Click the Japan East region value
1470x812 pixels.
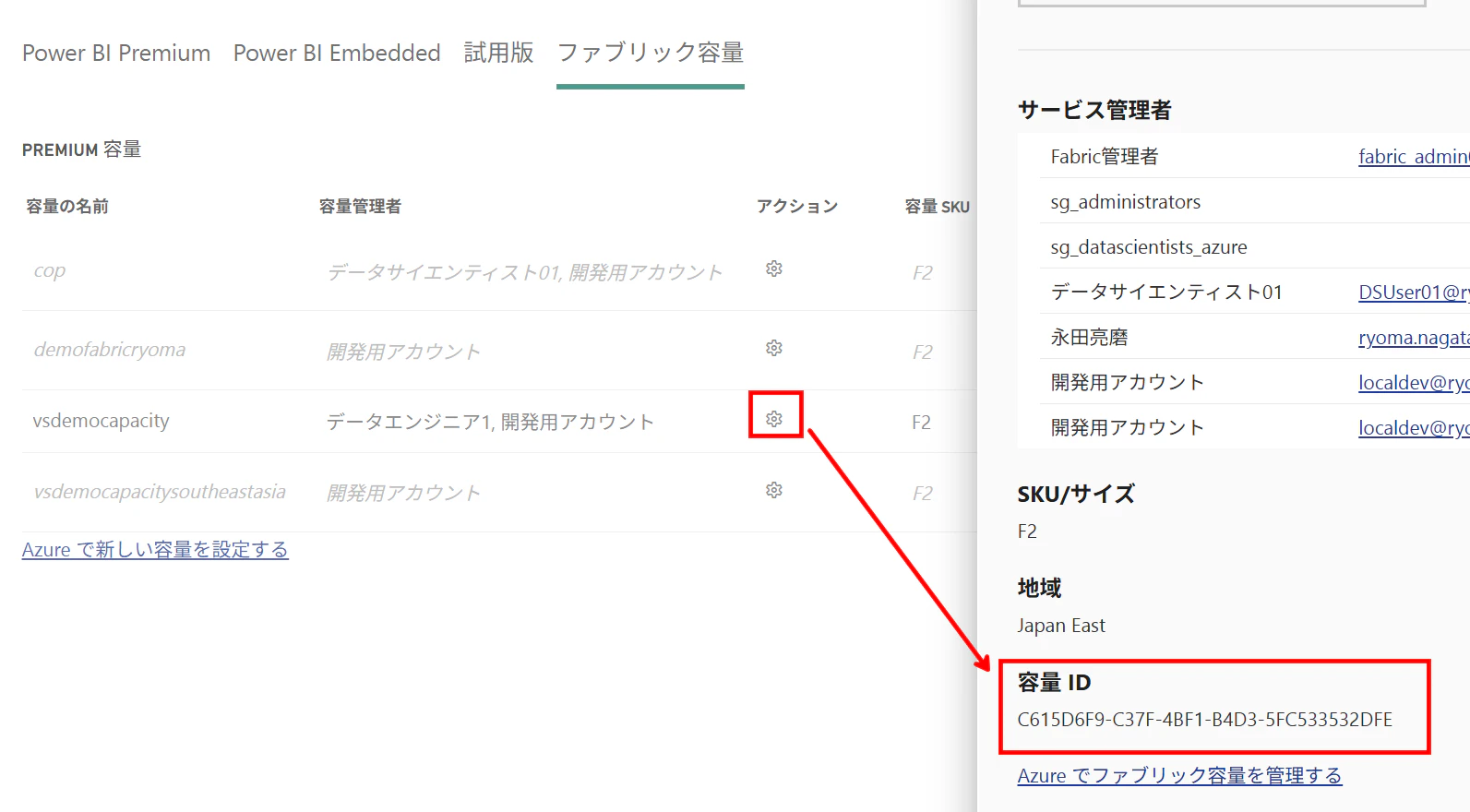(1061, 626)
